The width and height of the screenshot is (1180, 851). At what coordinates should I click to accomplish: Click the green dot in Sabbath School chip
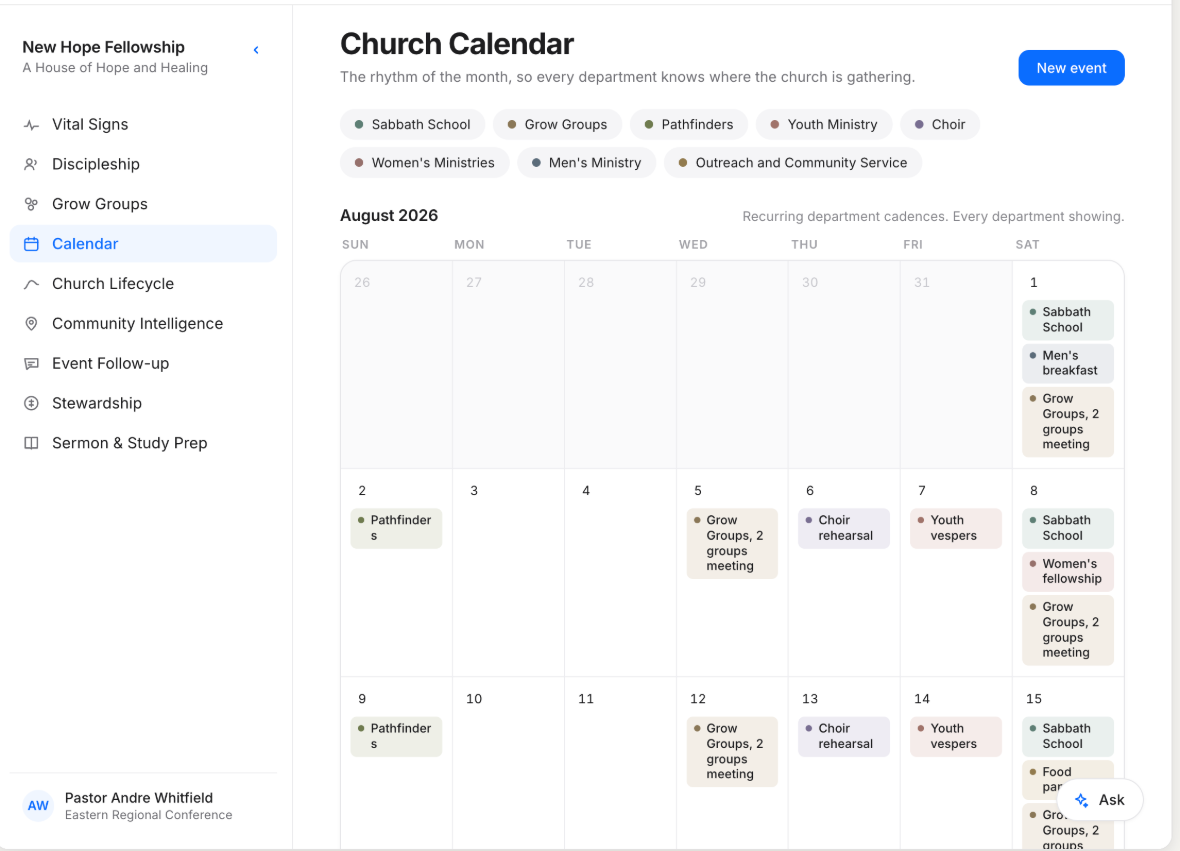359,124
